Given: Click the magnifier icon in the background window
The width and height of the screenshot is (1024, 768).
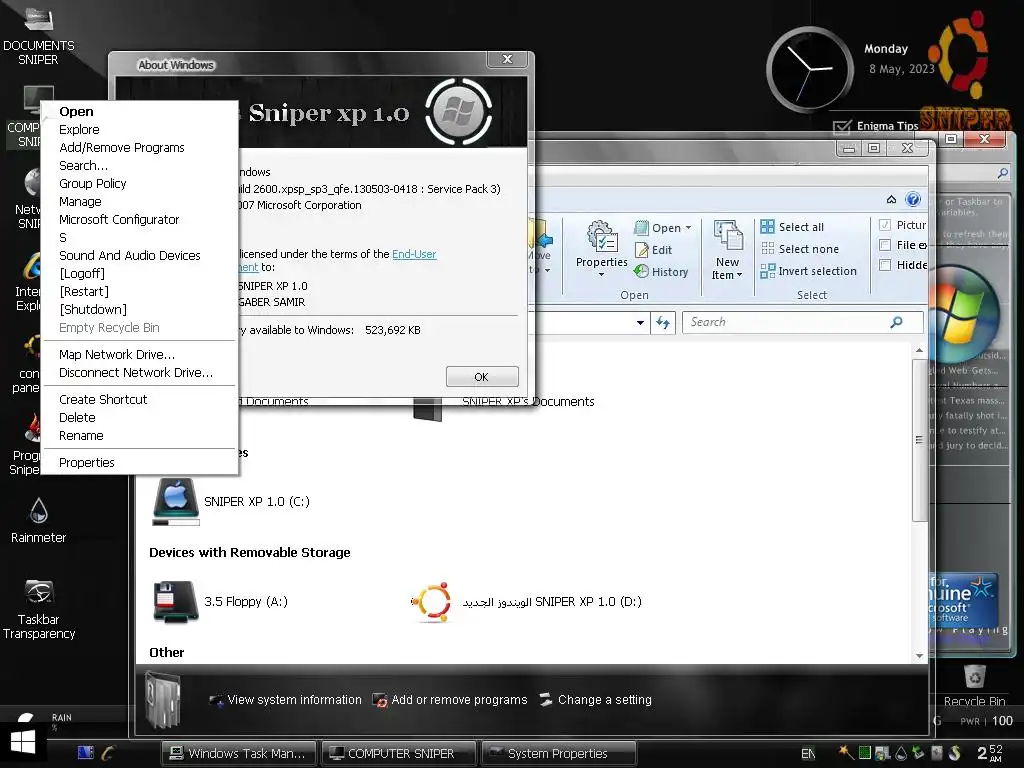Looking at the screenshot, I should coord(1002,173).
